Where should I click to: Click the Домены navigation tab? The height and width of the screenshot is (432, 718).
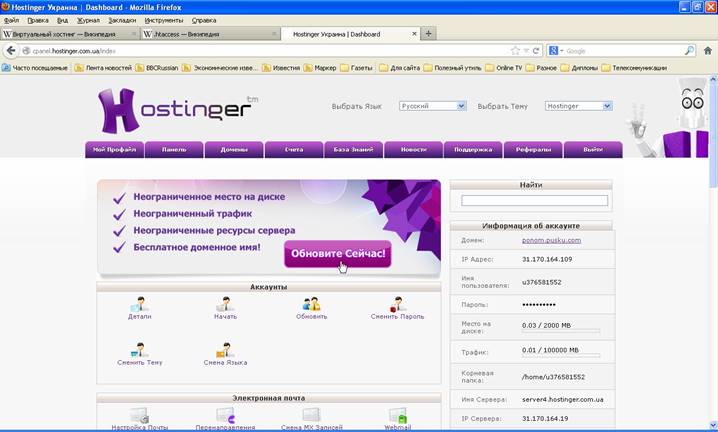pos(234,150)
